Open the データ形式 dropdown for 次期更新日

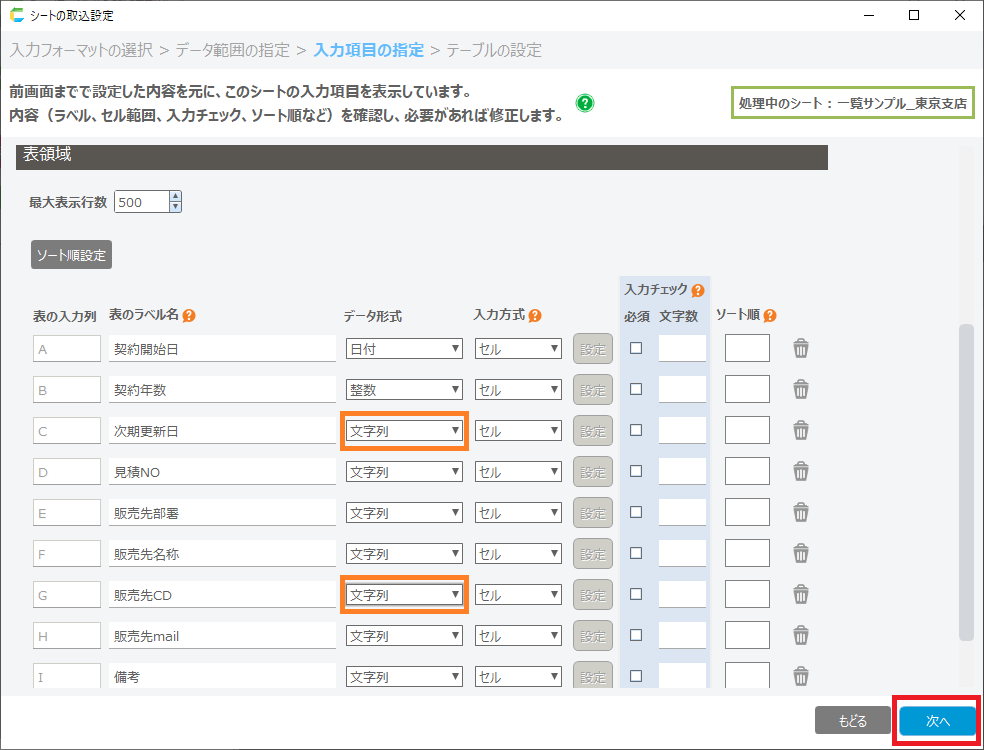[404, 431]
